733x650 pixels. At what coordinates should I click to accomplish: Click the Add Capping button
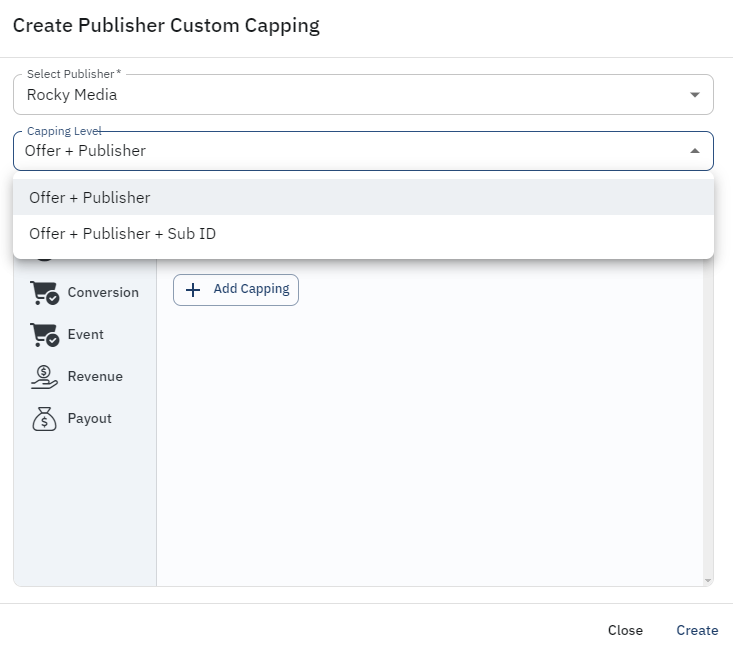point(236,290)
